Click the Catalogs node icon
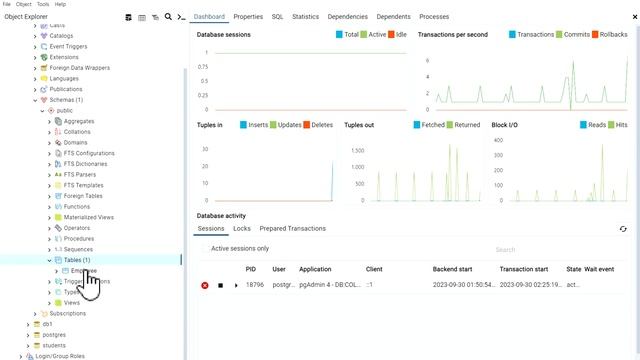Screen dimensions: 640x360 click(44, 36)
